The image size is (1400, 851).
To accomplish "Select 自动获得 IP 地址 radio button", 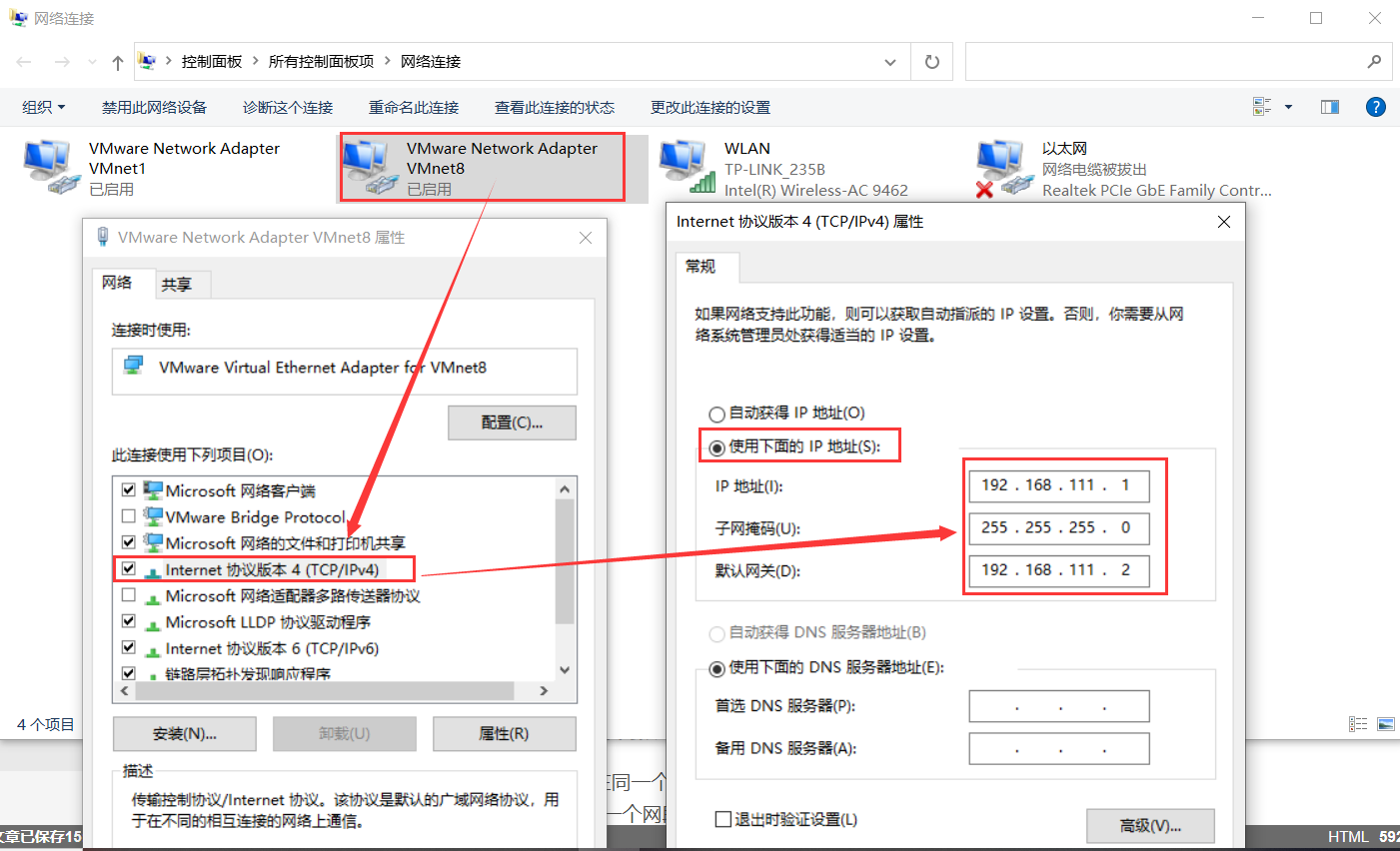I will (716, 413).
